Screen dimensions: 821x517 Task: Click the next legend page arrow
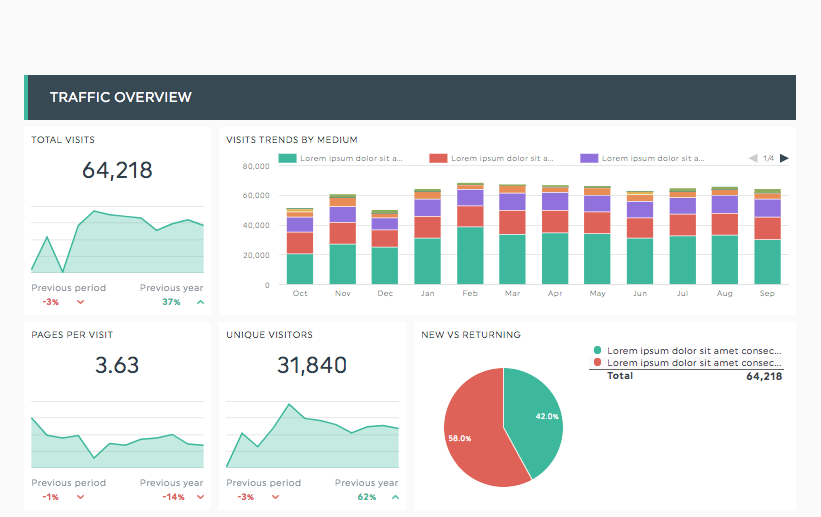click(784, 158)
